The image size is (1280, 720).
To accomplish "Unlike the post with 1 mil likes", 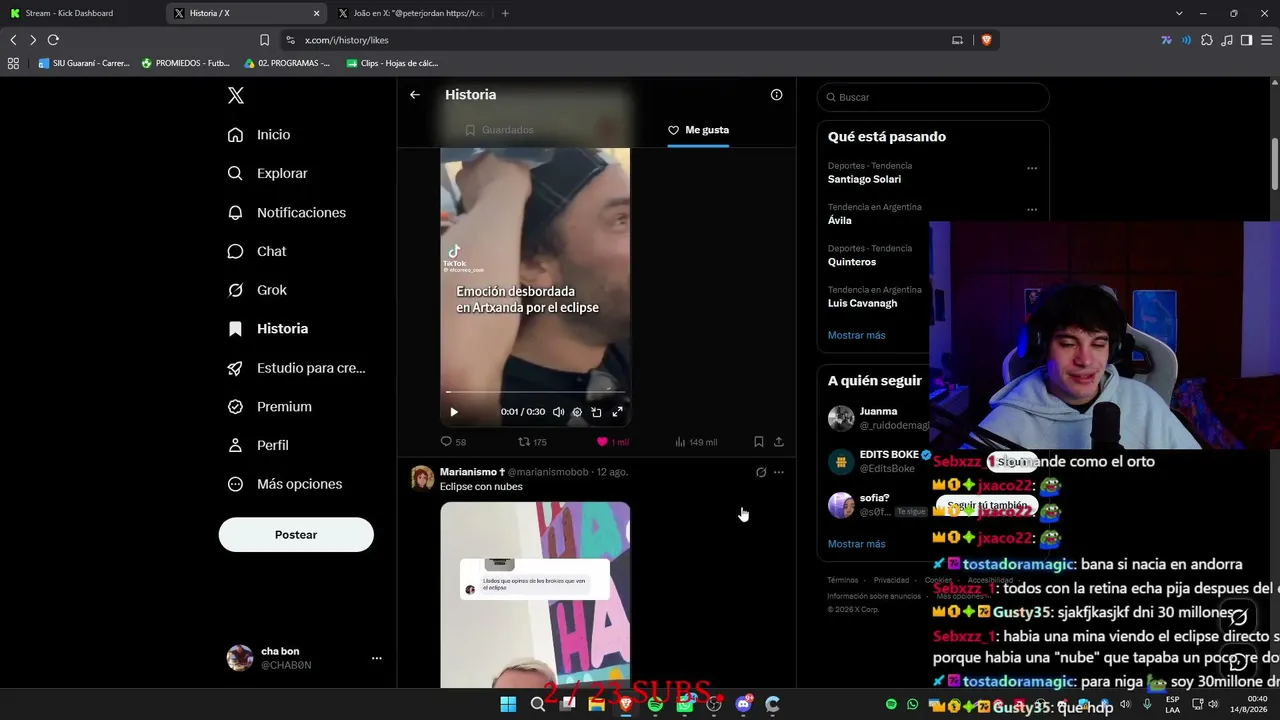I will click(612, 442).
